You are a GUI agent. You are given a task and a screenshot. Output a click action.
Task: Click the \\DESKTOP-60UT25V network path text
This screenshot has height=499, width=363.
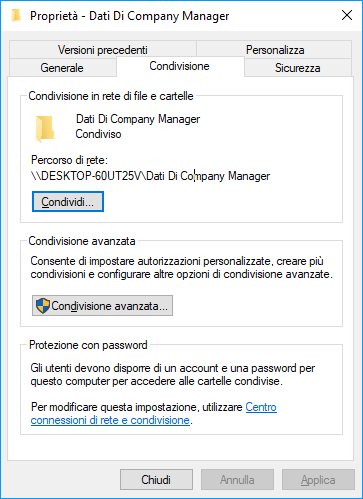(150, 176)
